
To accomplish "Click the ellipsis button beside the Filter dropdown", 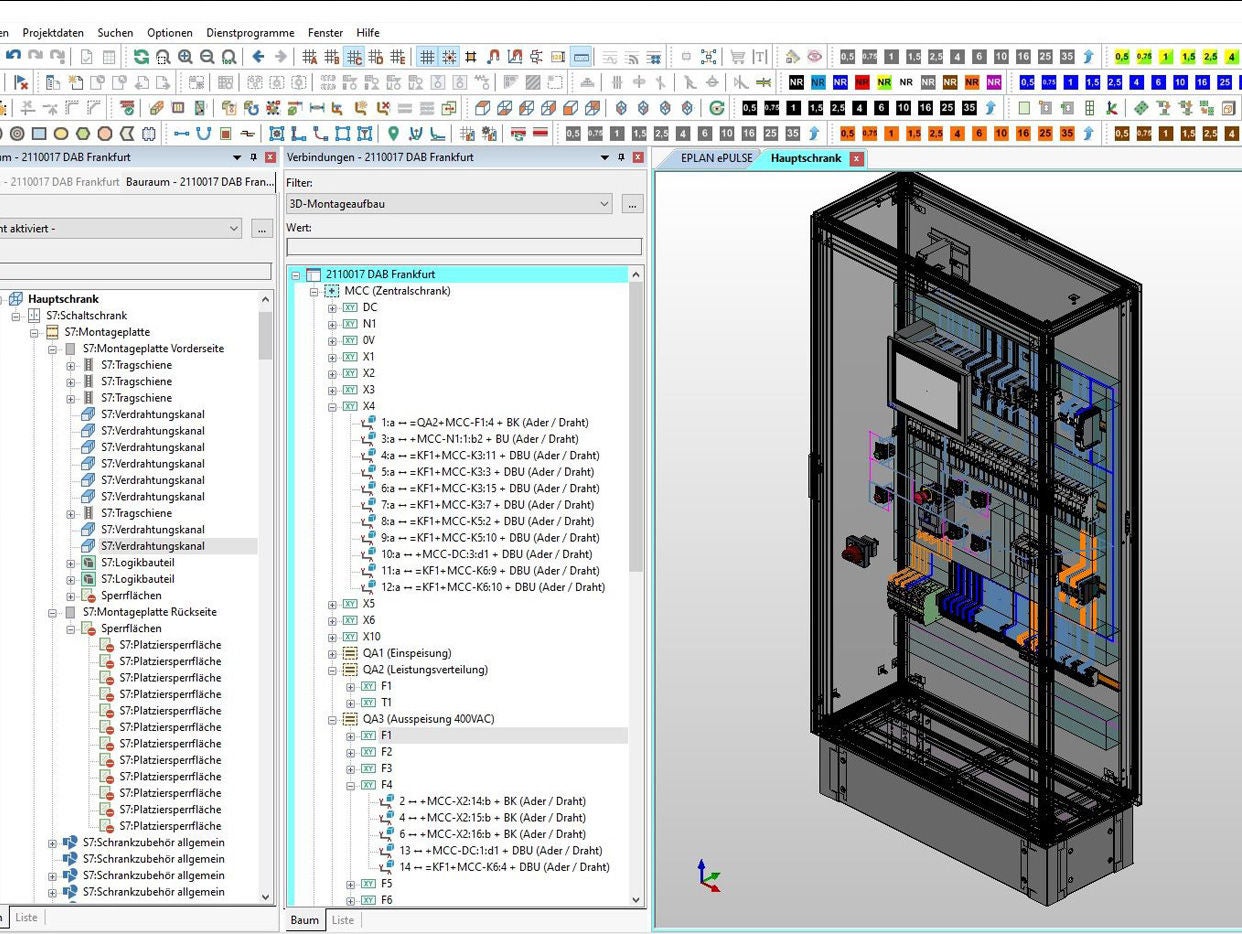I will (631, 203).
